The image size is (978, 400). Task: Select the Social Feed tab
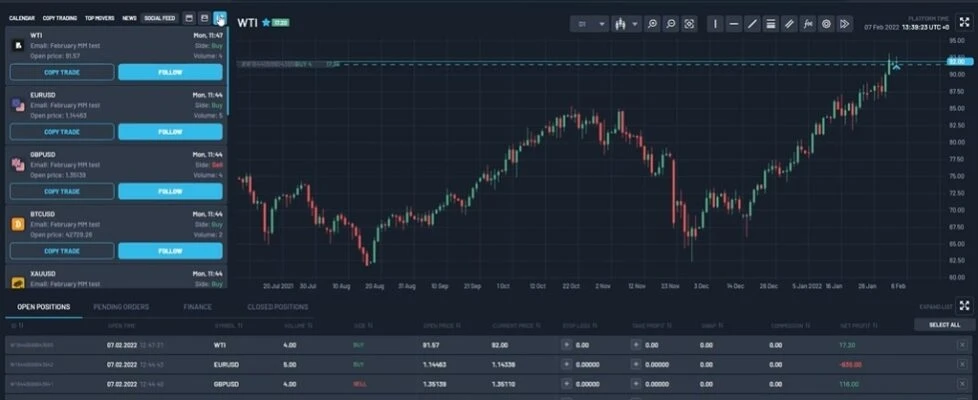[x=160, y=18]
